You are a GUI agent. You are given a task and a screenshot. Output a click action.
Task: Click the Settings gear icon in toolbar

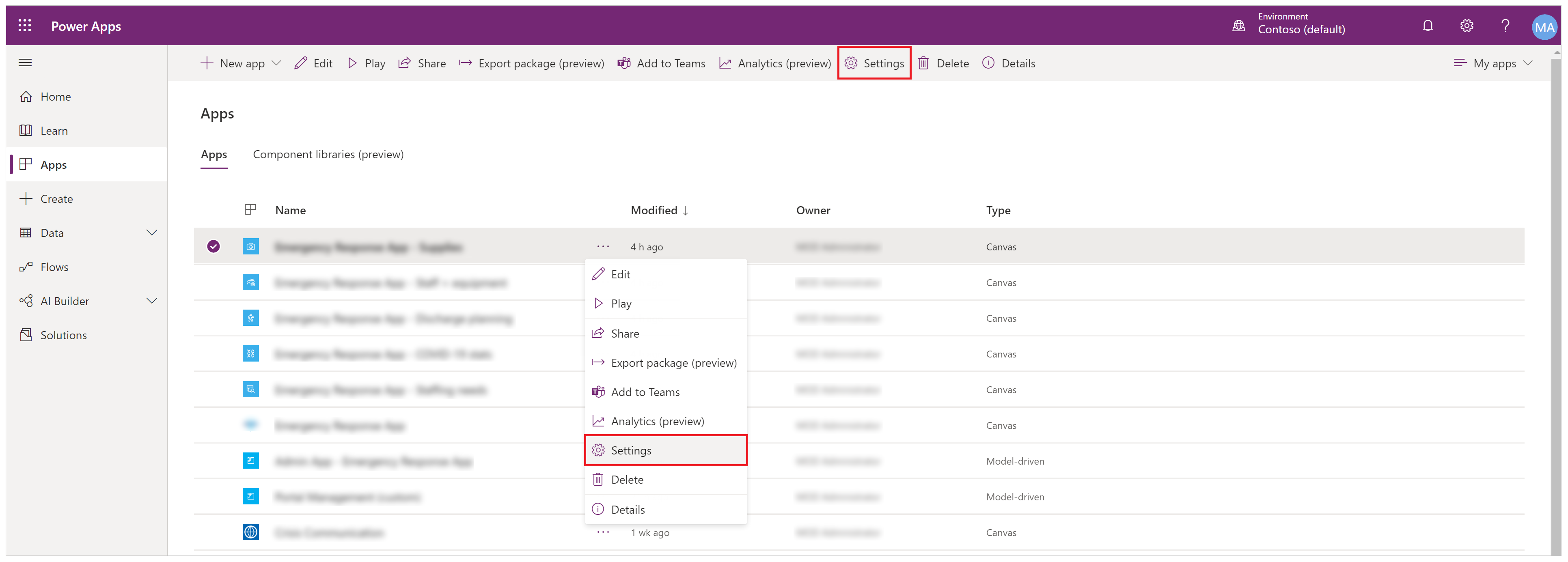tap(852, 63)
